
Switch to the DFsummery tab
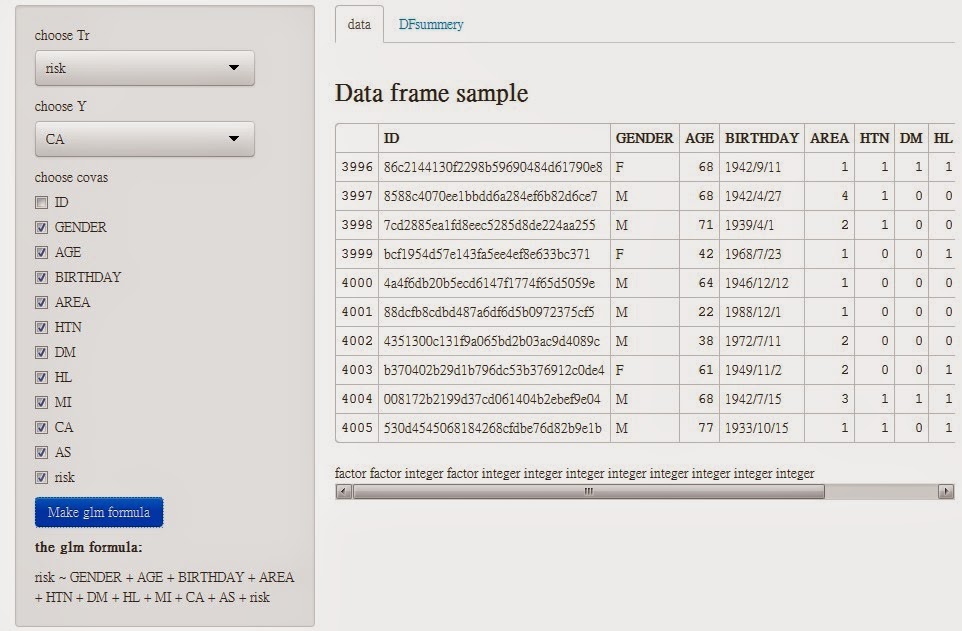[430, 25]
